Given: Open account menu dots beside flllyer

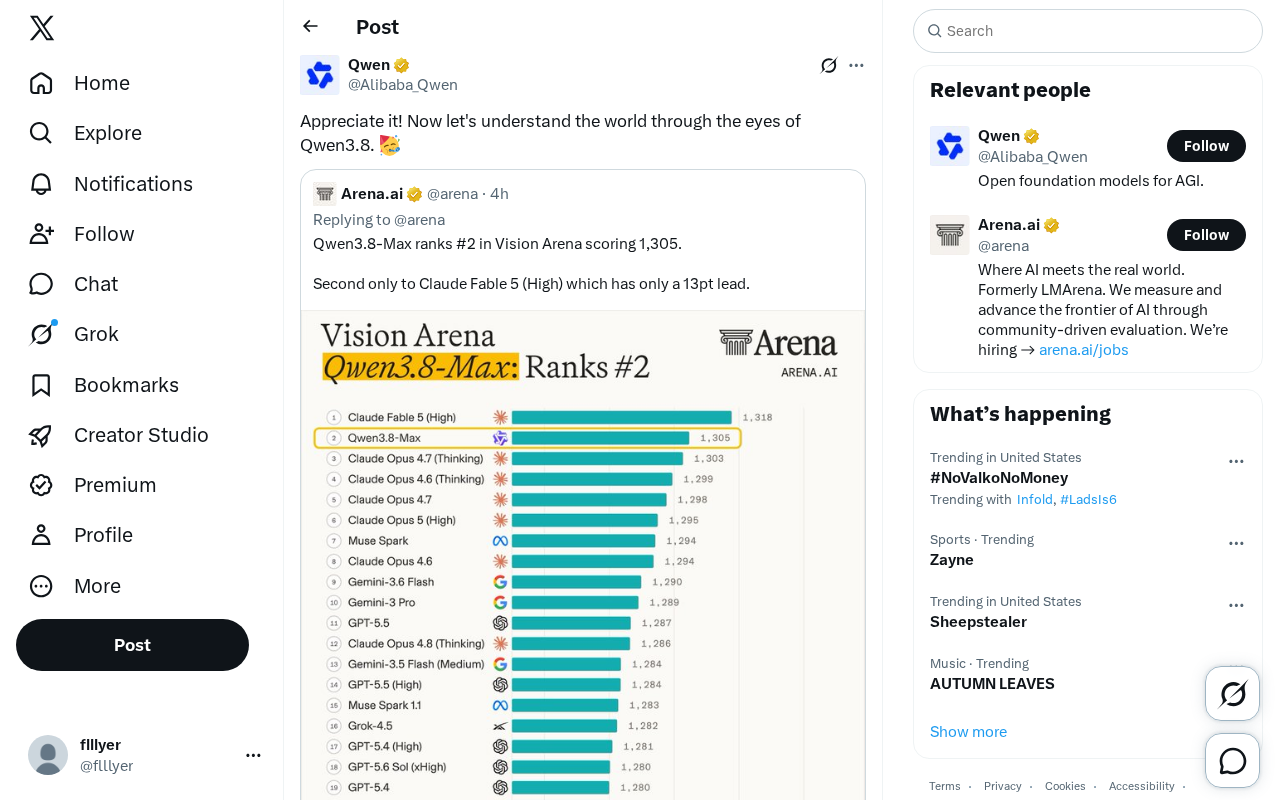Looking at the screenshot, I should click(x=253, y=755).
